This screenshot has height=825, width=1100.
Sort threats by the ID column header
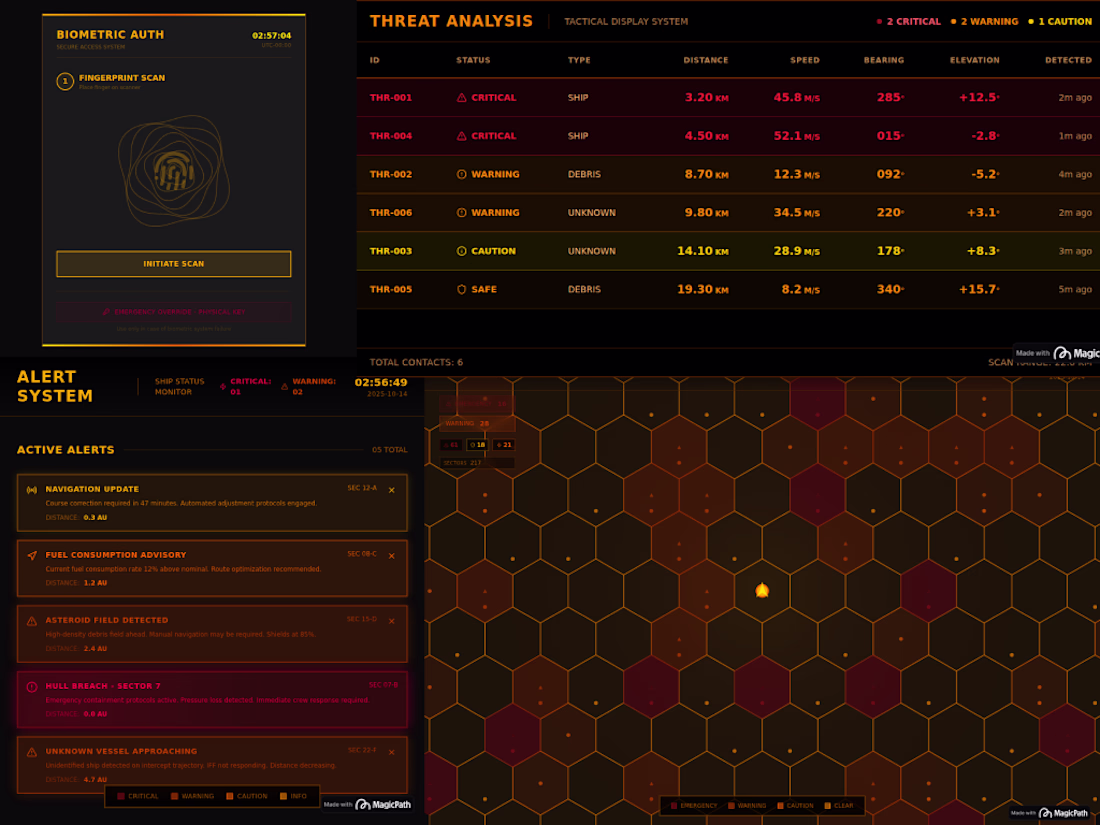click(375, 60)
